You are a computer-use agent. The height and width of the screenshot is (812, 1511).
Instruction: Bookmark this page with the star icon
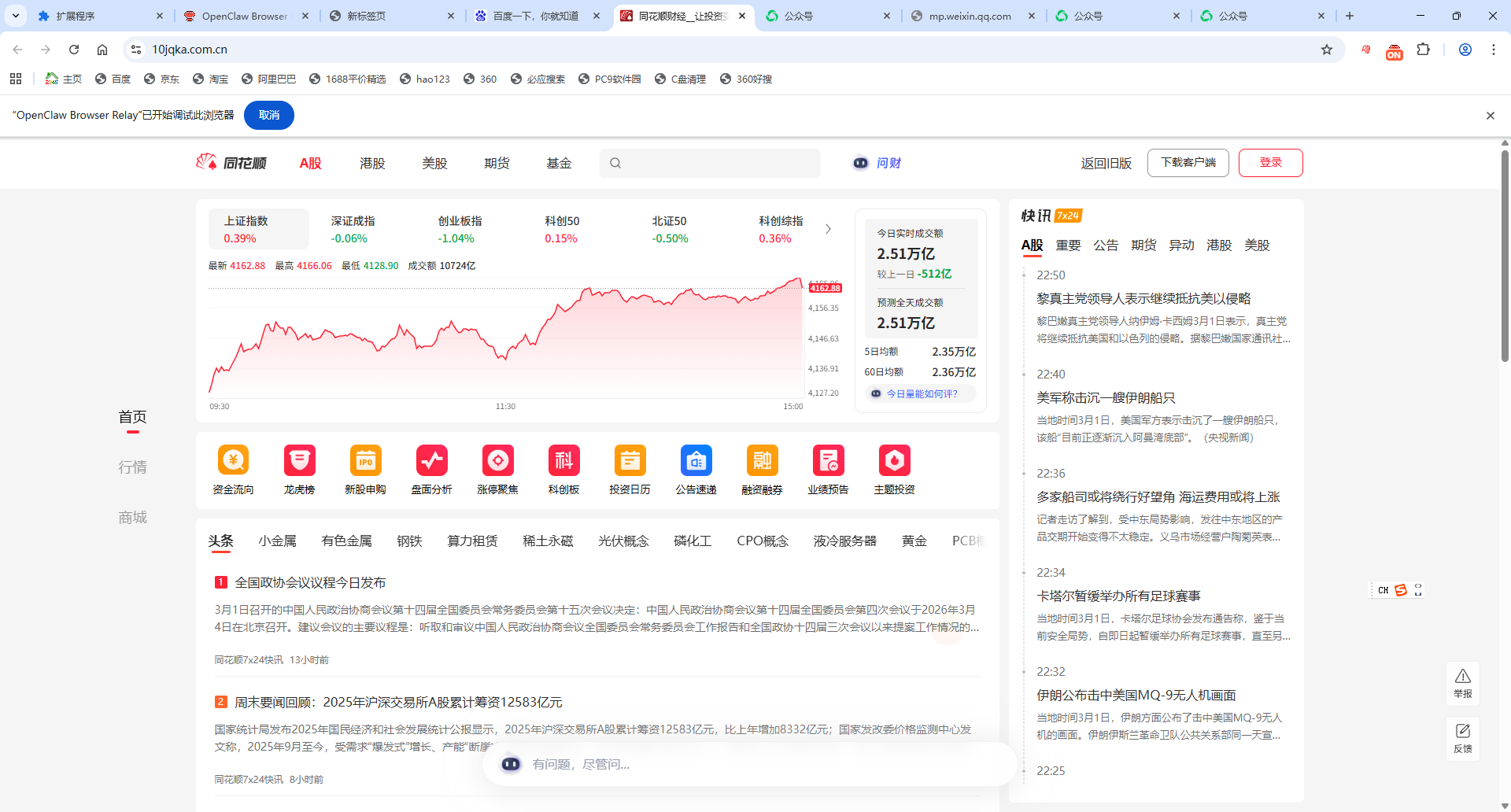click(x=1327, y=50)
